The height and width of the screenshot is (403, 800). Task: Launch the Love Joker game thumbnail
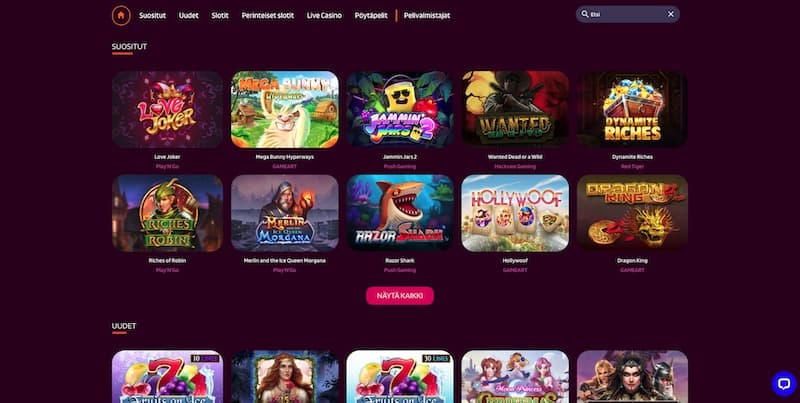[167, 110]
